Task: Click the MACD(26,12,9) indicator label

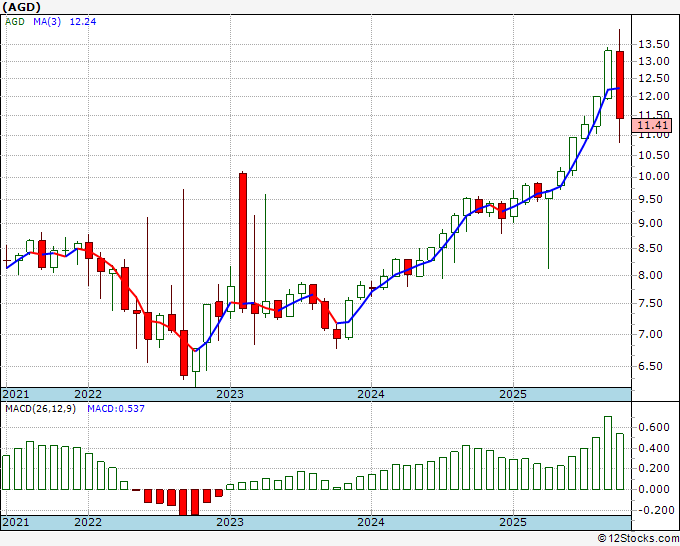Action: click(40, 409)
